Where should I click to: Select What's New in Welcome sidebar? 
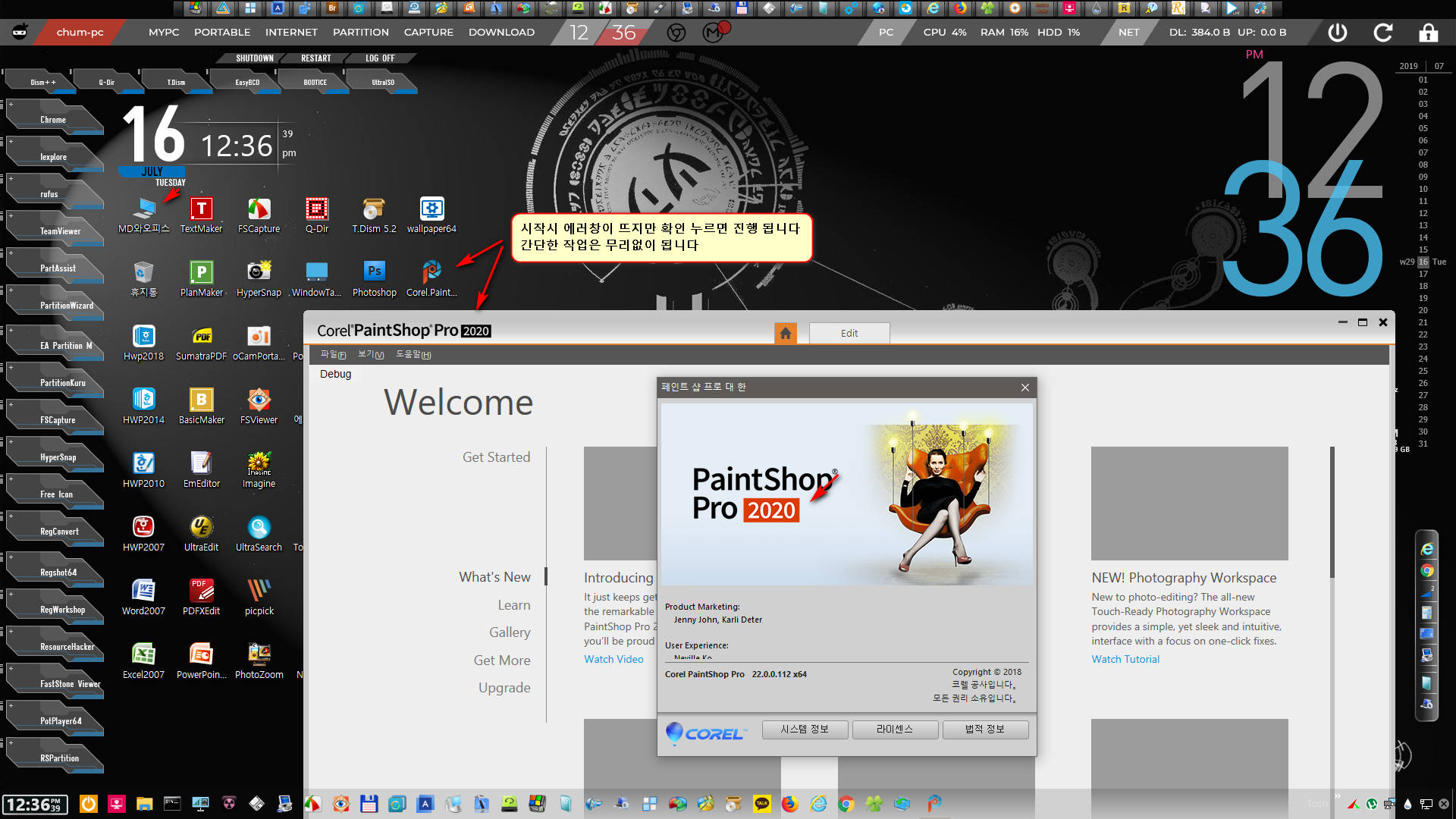click(494, 577)
